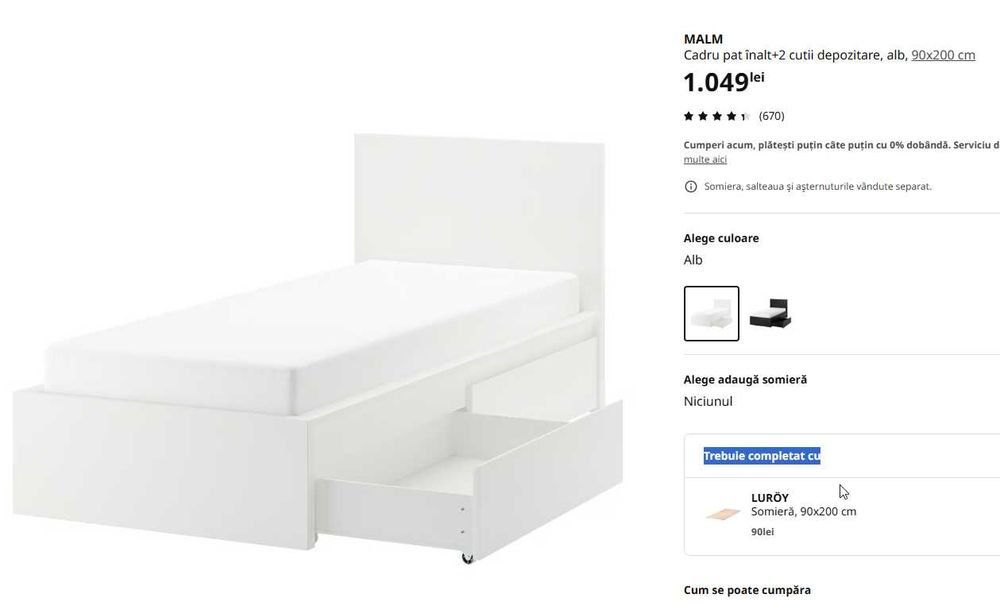Click the MALM product title
The image size is (1000, 605).
703,40
